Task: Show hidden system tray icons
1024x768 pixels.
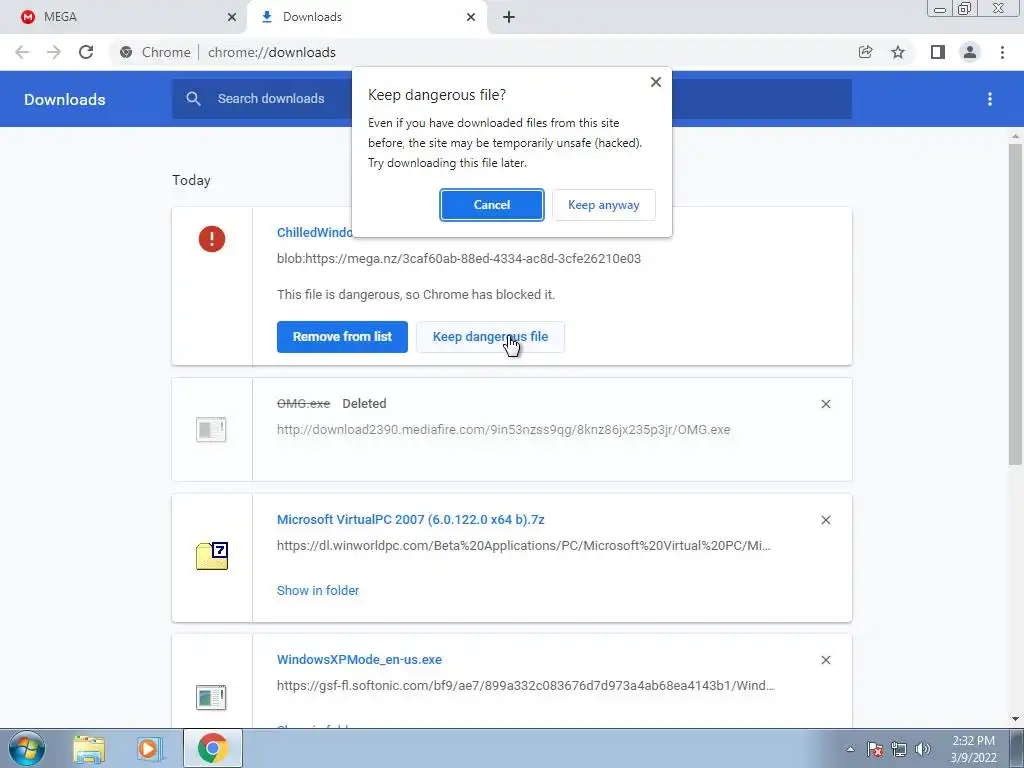Action: [x=850, y=749]
